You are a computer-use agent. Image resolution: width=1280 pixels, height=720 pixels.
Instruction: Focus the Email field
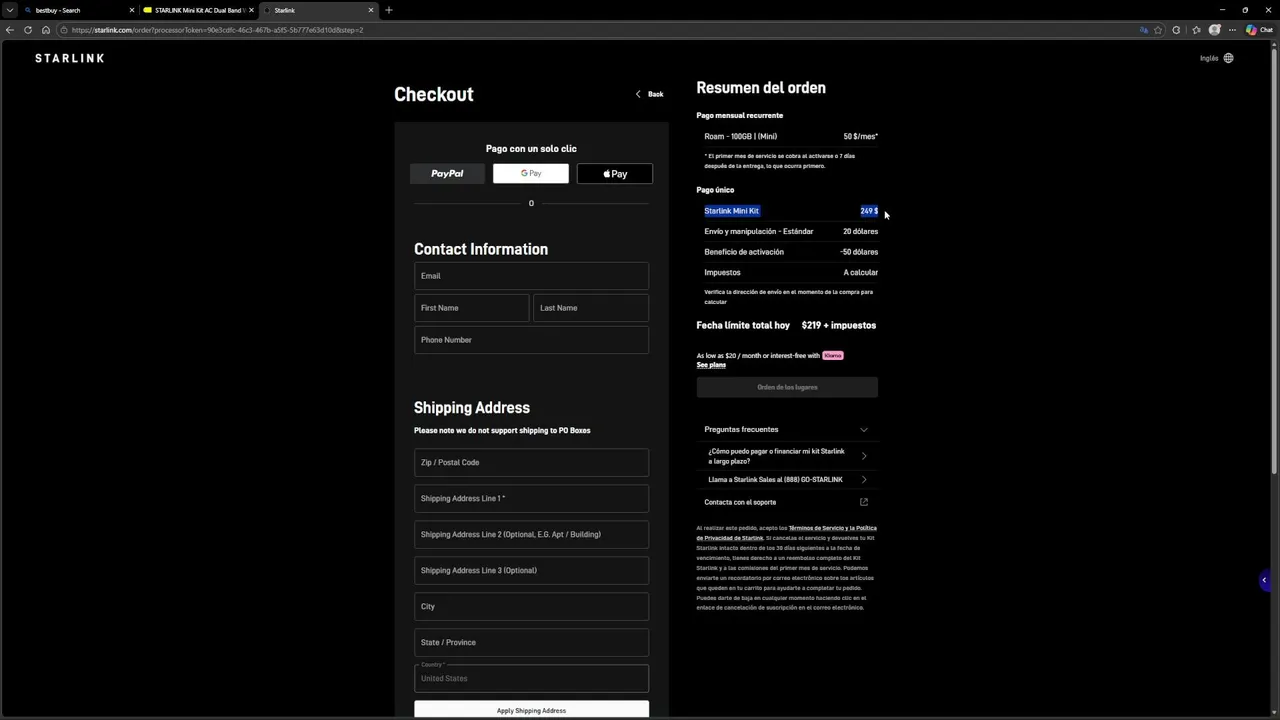(x=531, y=276)
